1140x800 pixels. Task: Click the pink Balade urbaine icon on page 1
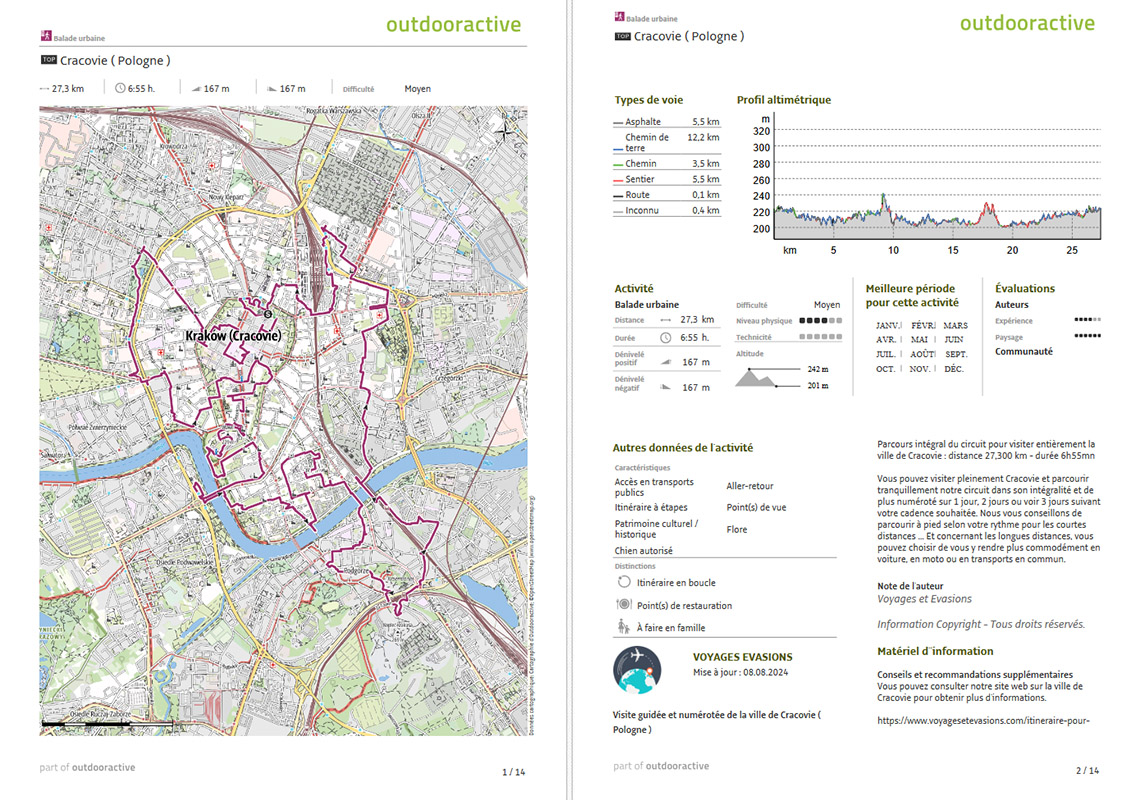pyautogui.click(x=46, y=36)
